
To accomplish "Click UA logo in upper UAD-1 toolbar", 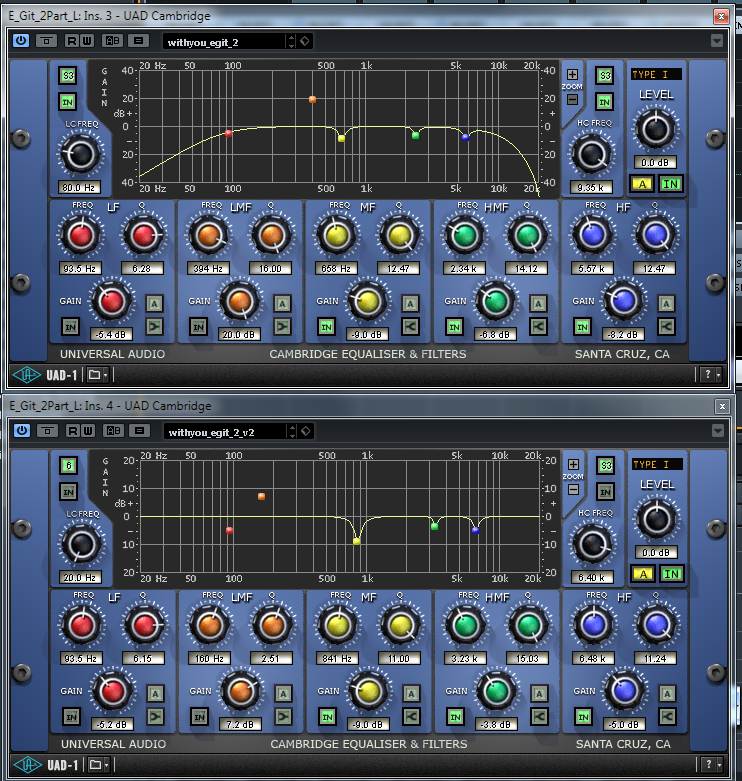I will [26, 375].
